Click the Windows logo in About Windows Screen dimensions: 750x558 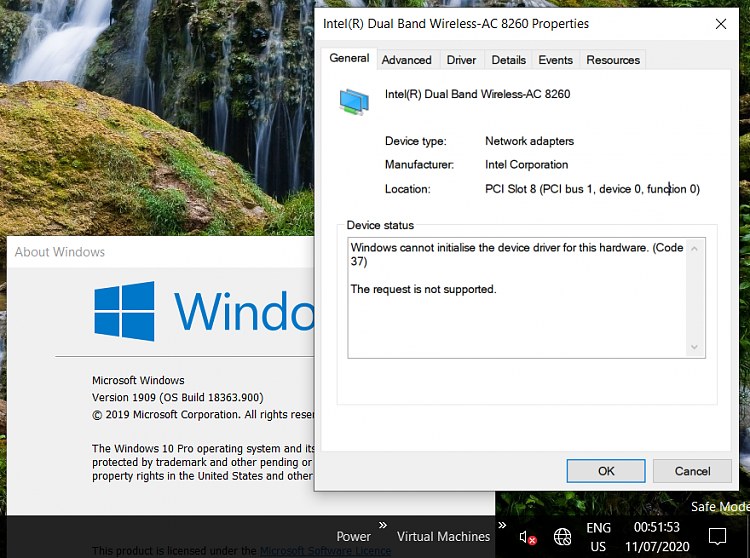pyautogui.click(x=124, y=311)
